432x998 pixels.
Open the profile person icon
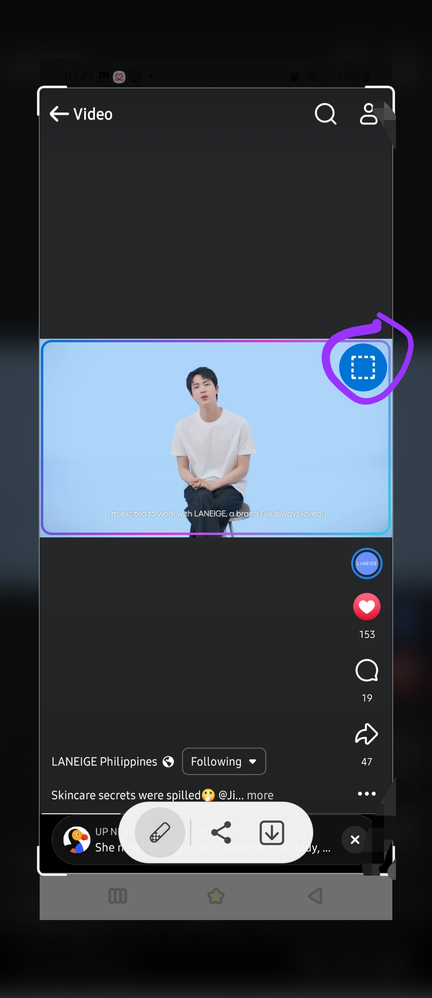click(x=368, y=114)
